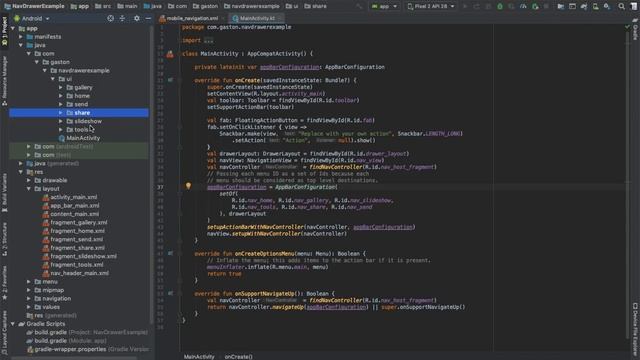Click the Run Anything toolbar icon

[x=573, y=6]
